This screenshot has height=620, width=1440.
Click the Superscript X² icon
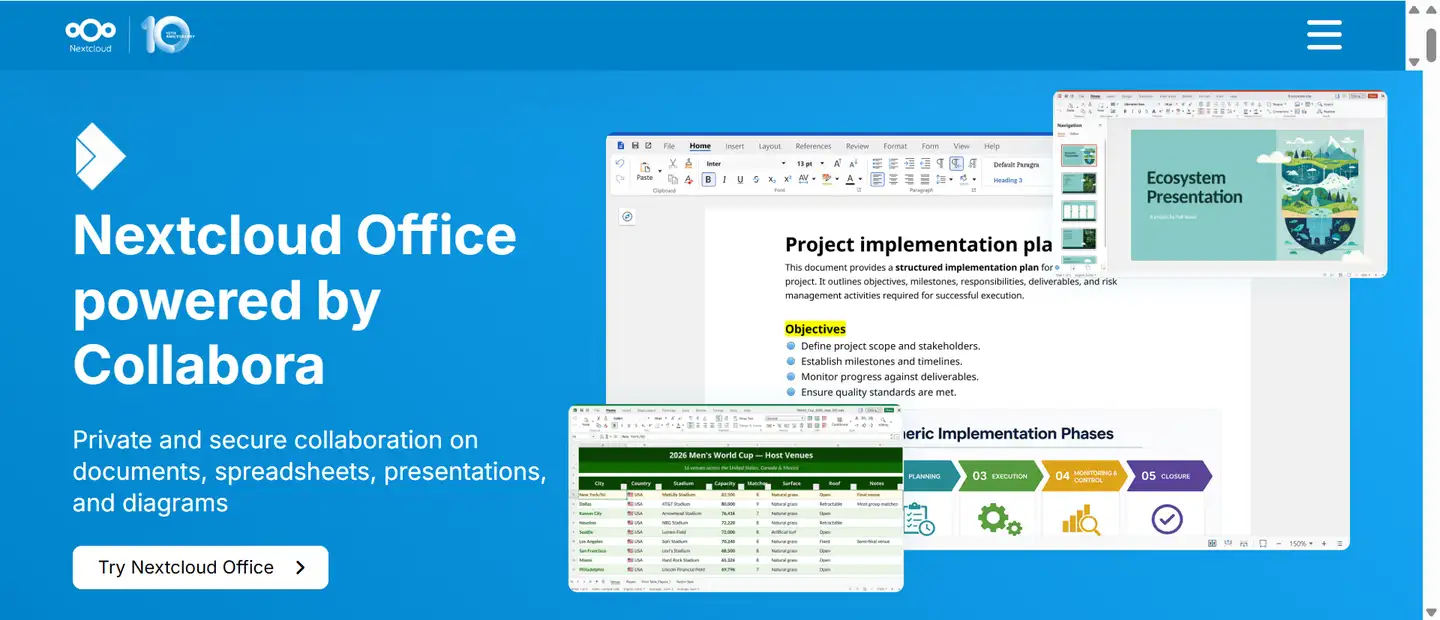pos(788,180)
